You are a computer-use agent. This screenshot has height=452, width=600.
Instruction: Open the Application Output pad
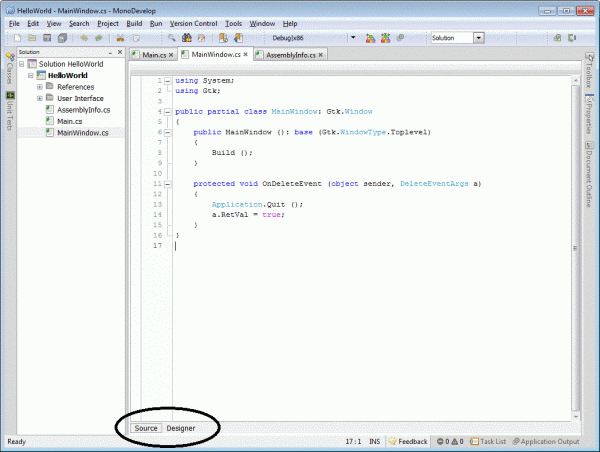point(546,441)
